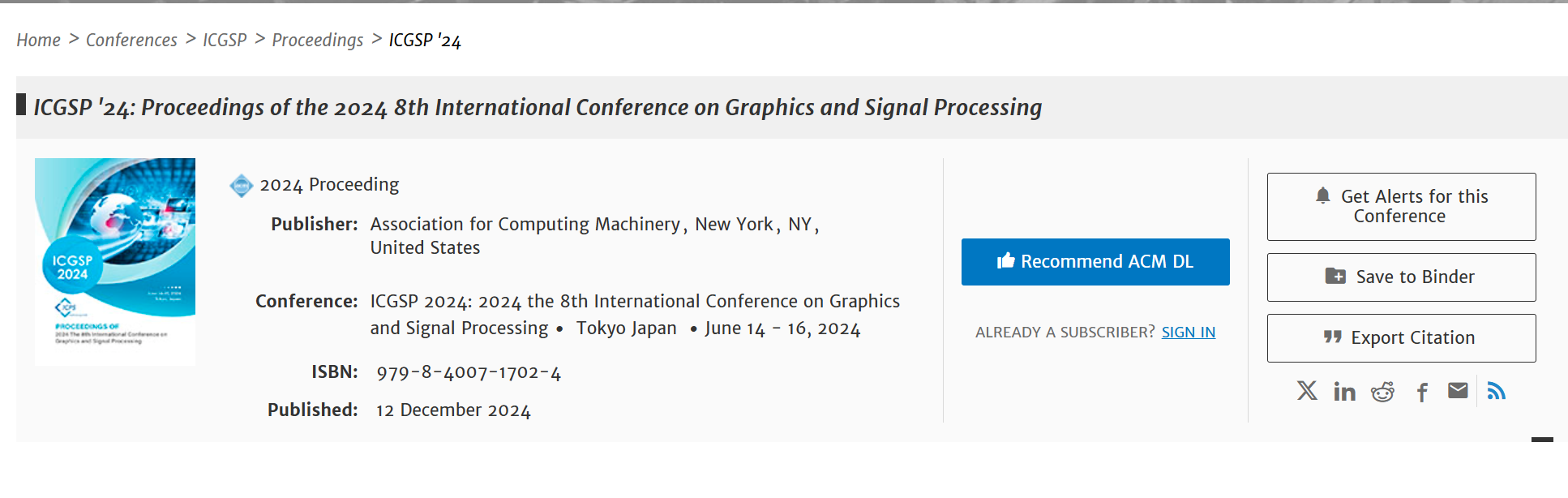Click the blue proceeding badge icon
This screenshot has height=498, width=1568.
point(241,186)
